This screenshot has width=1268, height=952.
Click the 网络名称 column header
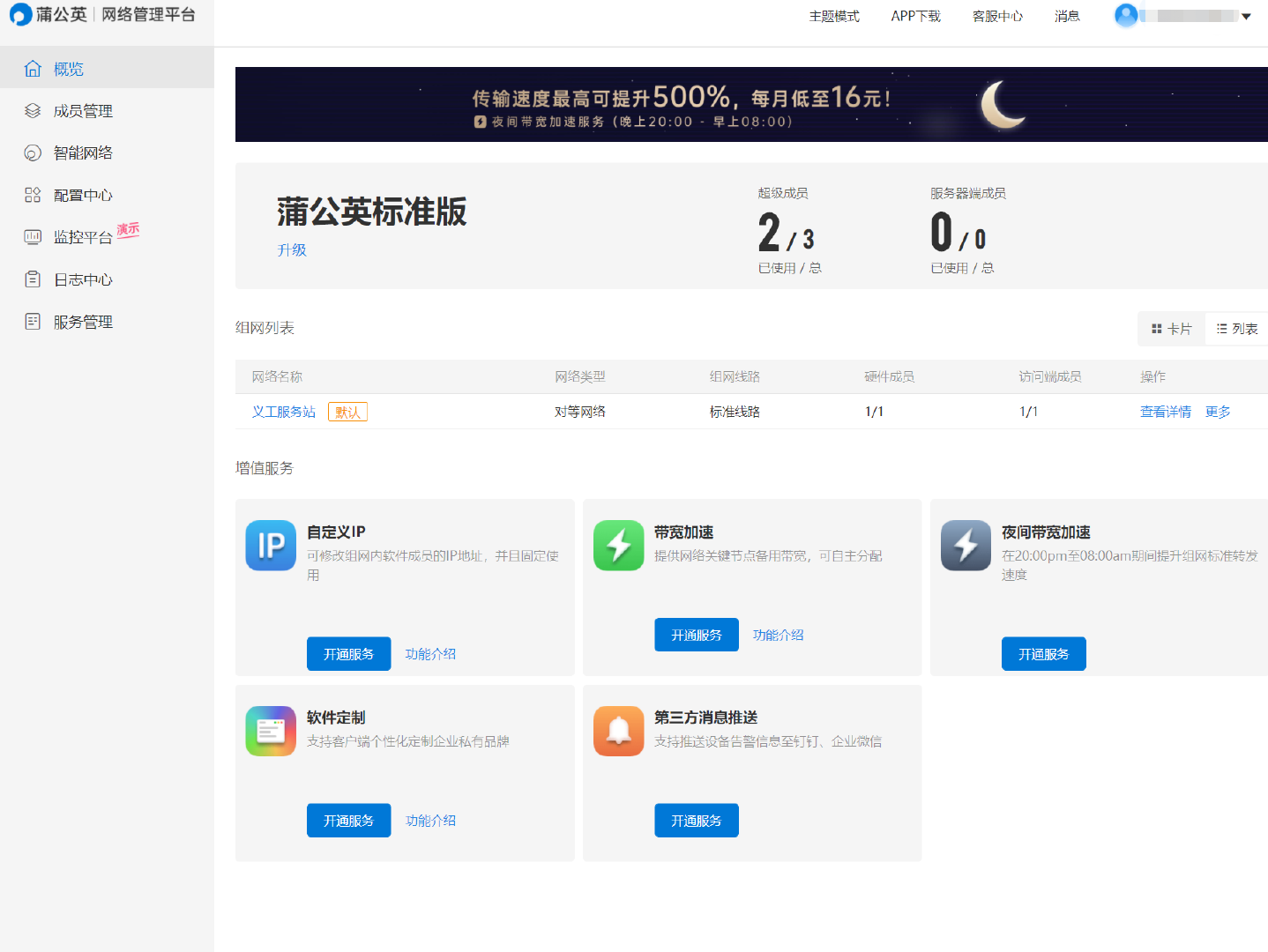(277, 376)
